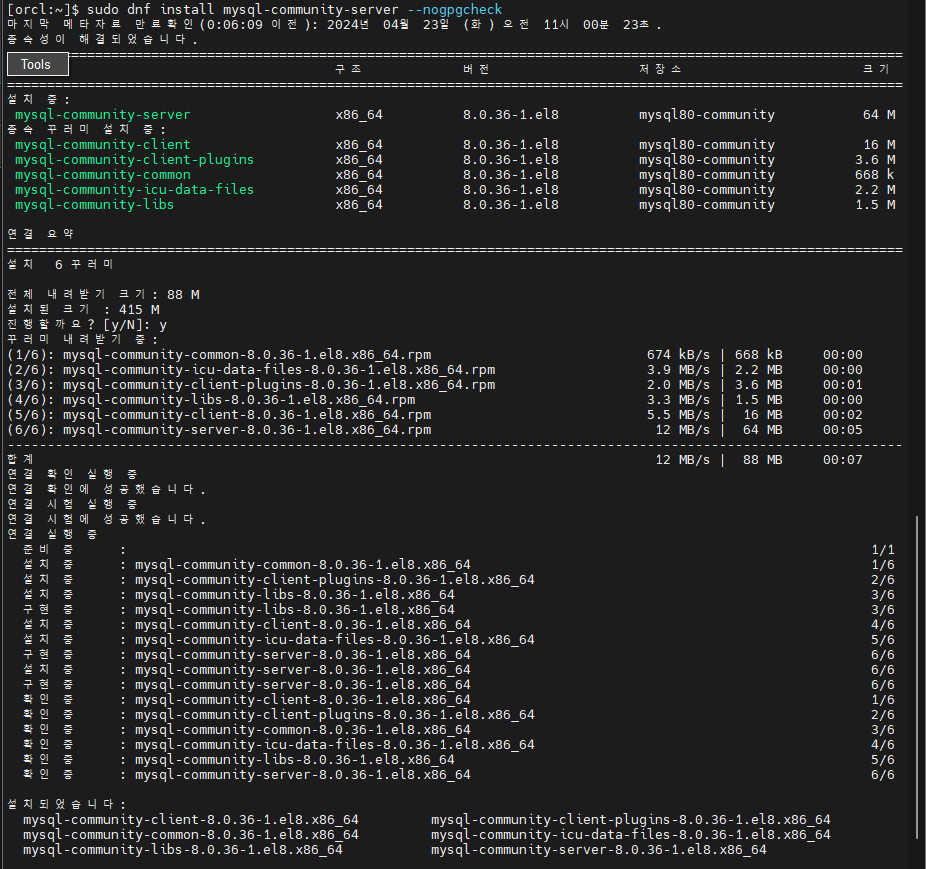Screen dimensions: 926x869
Task: Select mysql-community-icu-data-files in the dependency list
Action: pos(134,190)
